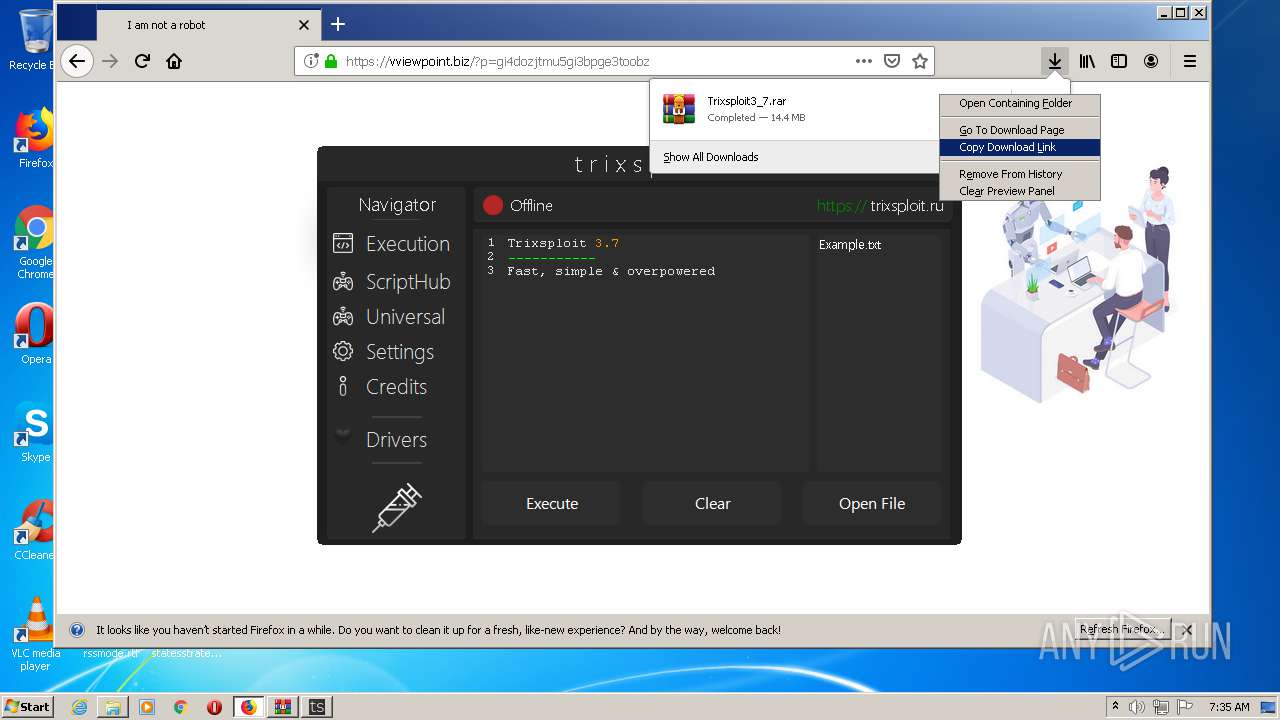Viewport: 1280px width, 720px height.
Task: Open ScriptHub in Navigator
Action: tap(392, 282)
